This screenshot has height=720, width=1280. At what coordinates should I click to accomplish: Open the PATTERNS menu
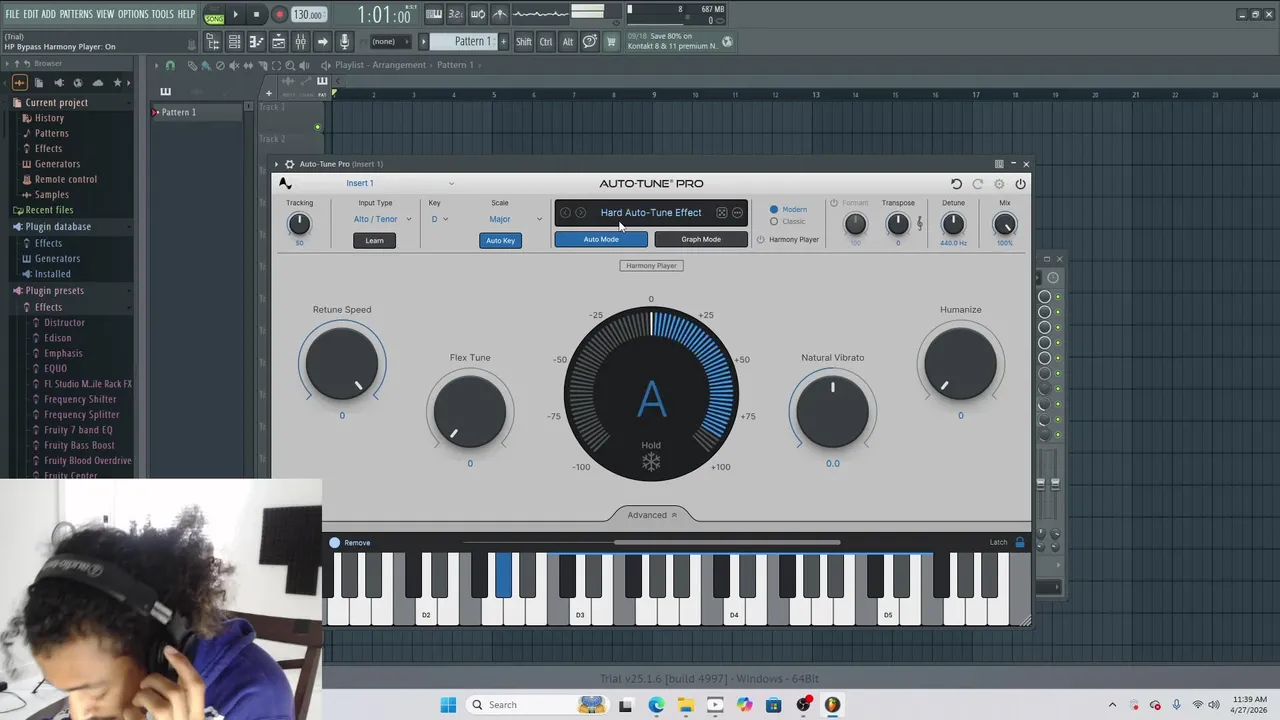(76, 14)
